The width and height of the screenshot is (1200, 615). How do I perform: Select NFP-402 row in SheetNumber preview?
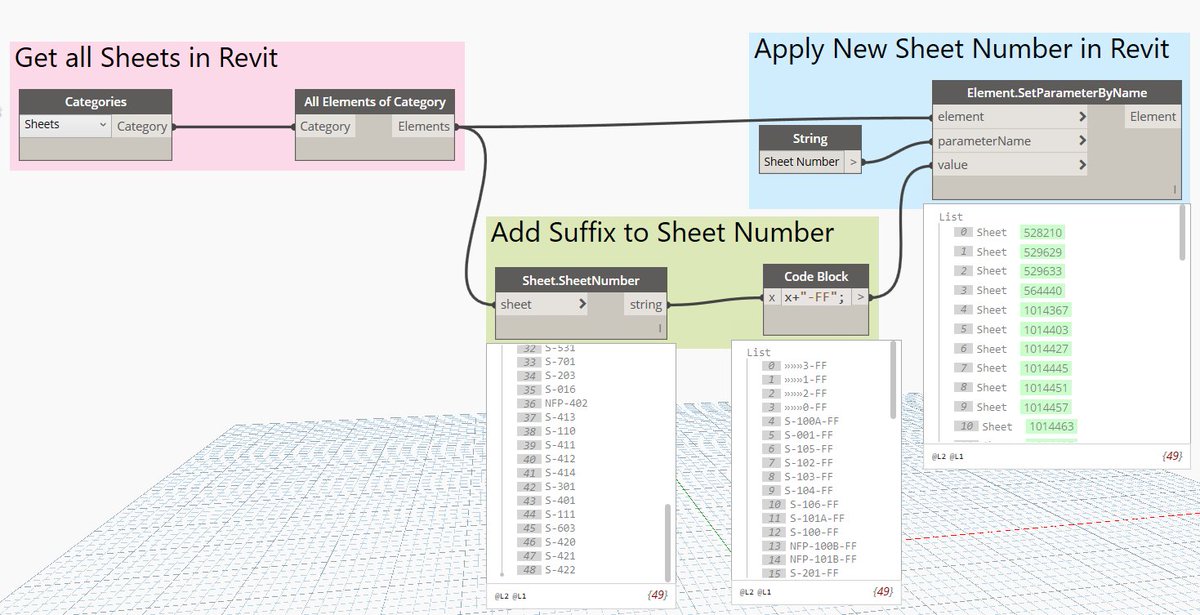(553, 403)
